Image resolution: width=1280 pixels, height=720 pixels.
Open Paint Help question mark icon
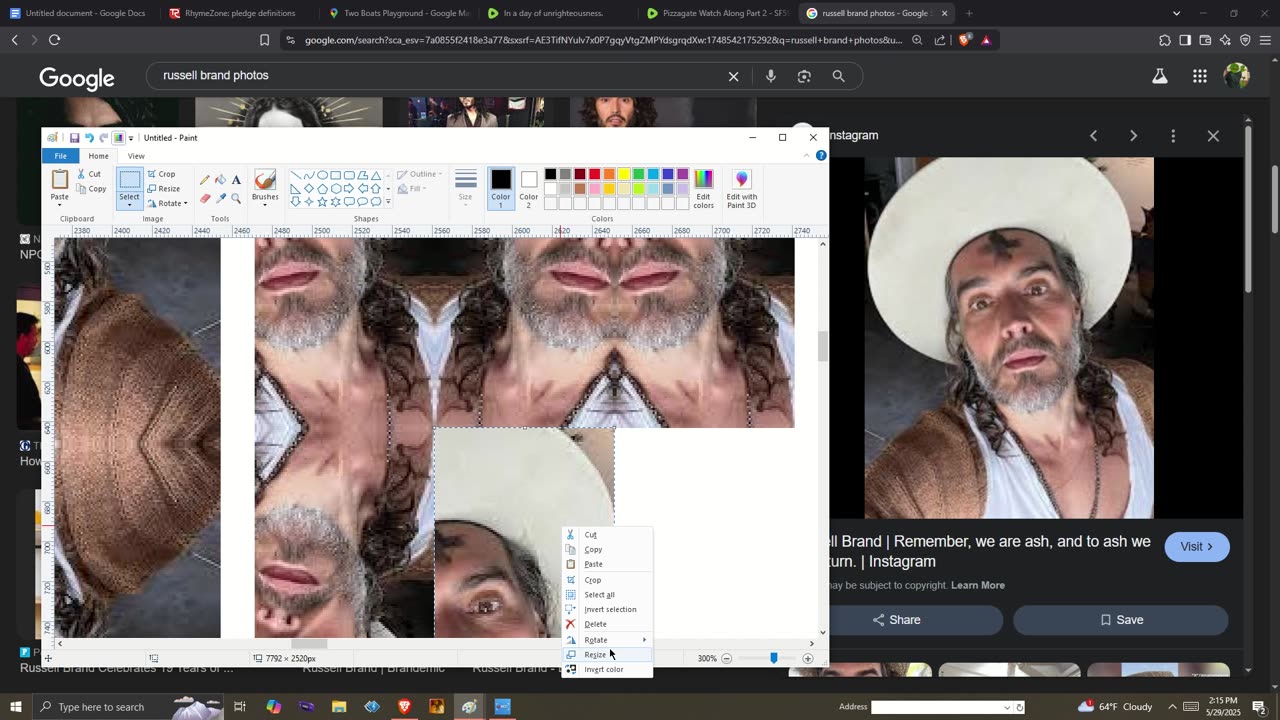[821, 156]
